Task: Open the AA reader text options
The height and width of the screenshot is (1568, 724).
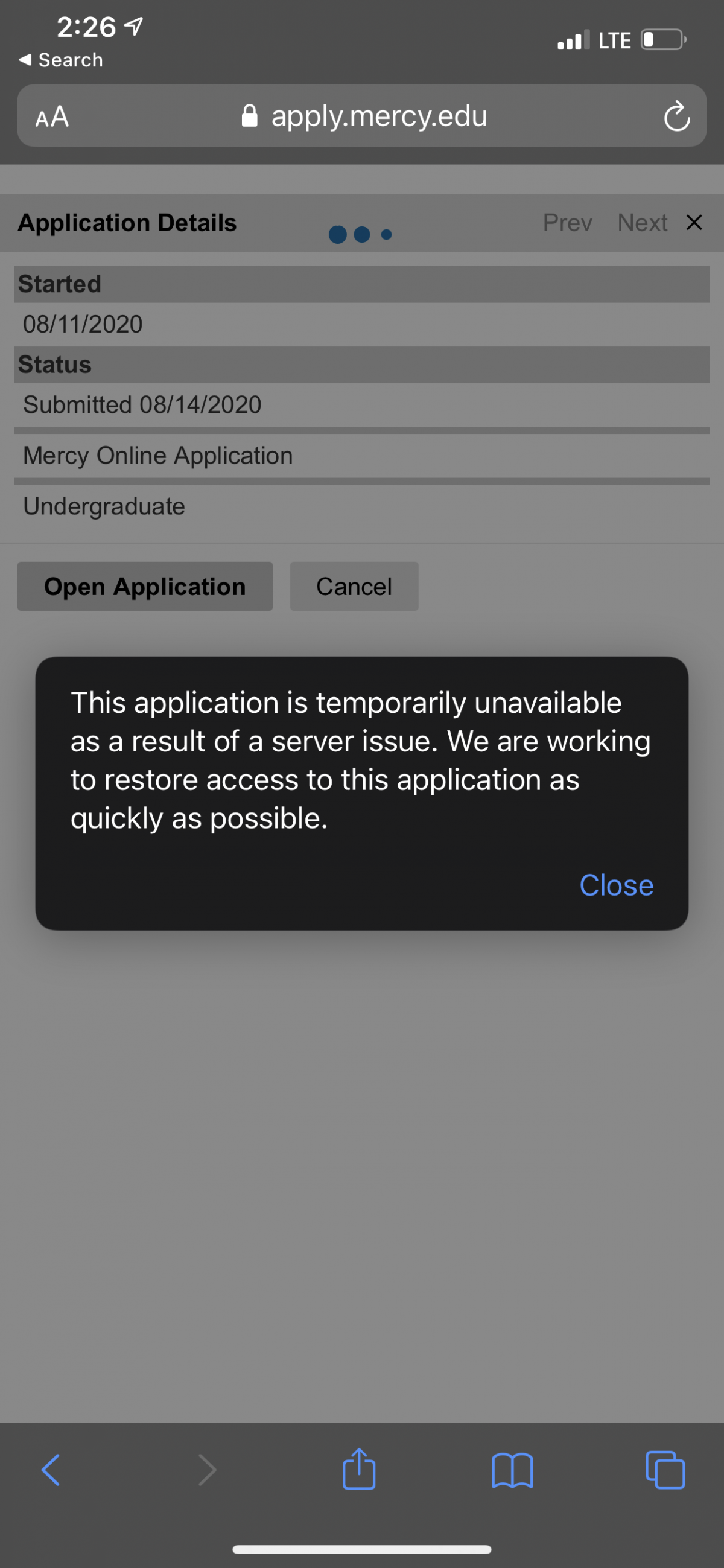Action: click(52, 116)
